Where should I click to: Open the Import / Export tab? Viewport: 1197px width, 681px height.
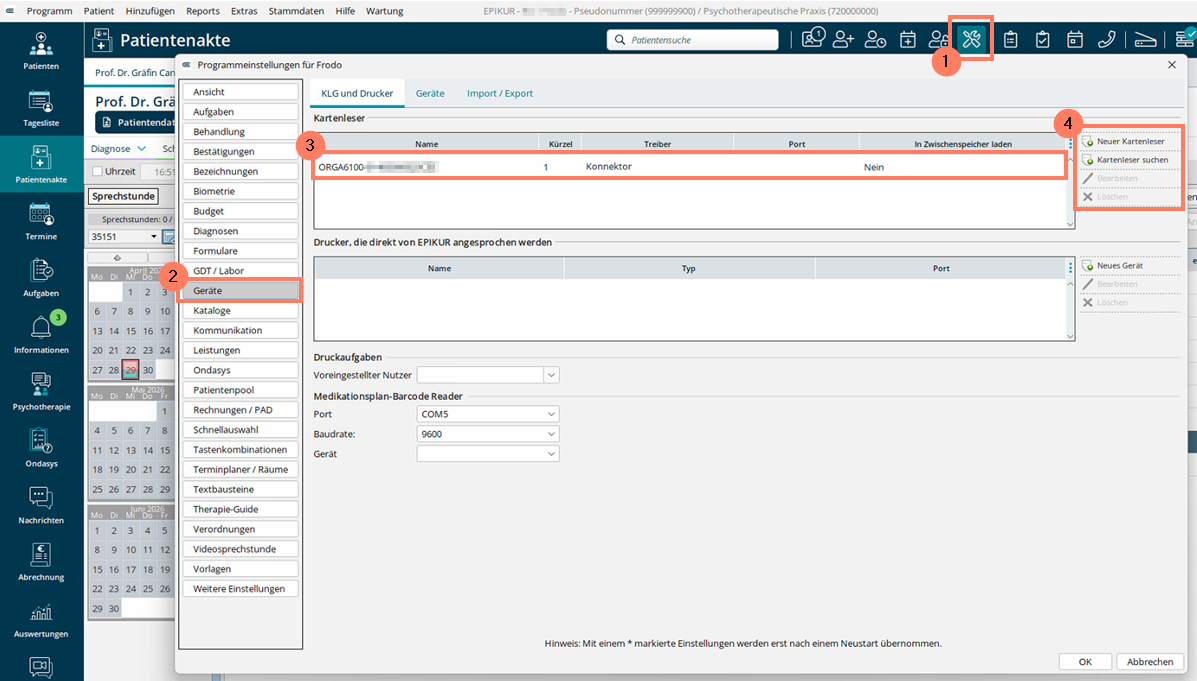click(x=500, y=93)
